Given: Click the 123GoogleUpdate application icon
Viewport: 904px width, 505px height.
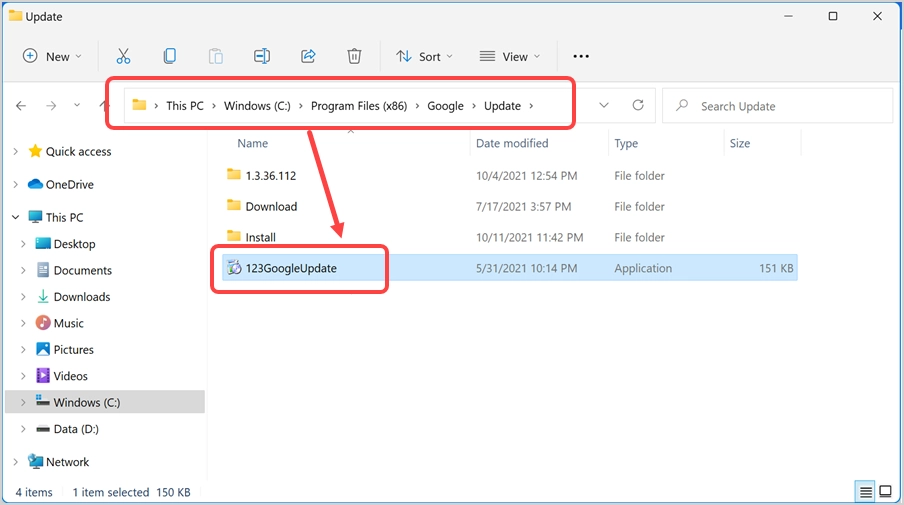Looking at the screenshot, I should click(x=234, y=267).
